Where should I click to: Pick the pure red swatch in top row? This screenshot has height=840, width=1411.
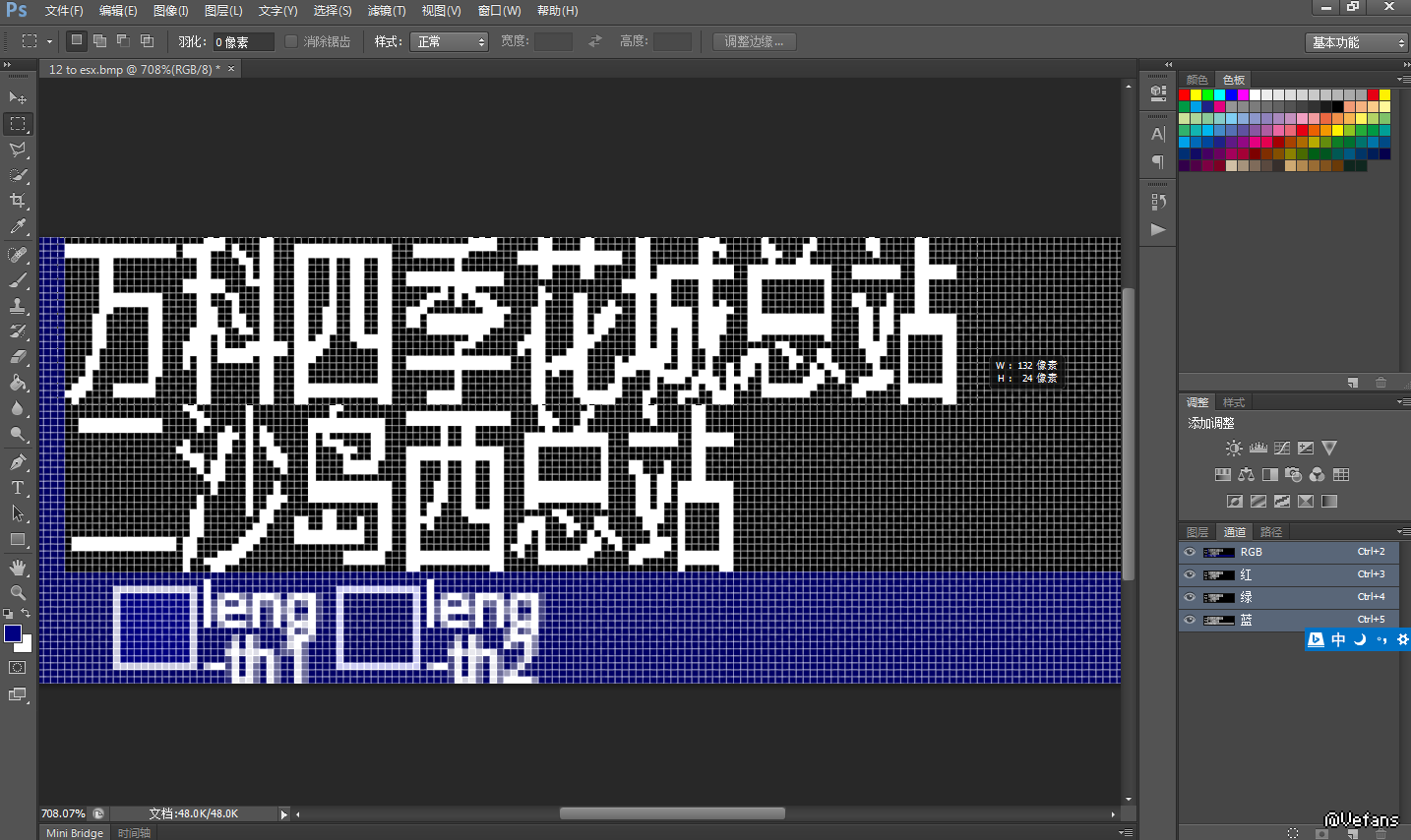(x=1185, y=95)
